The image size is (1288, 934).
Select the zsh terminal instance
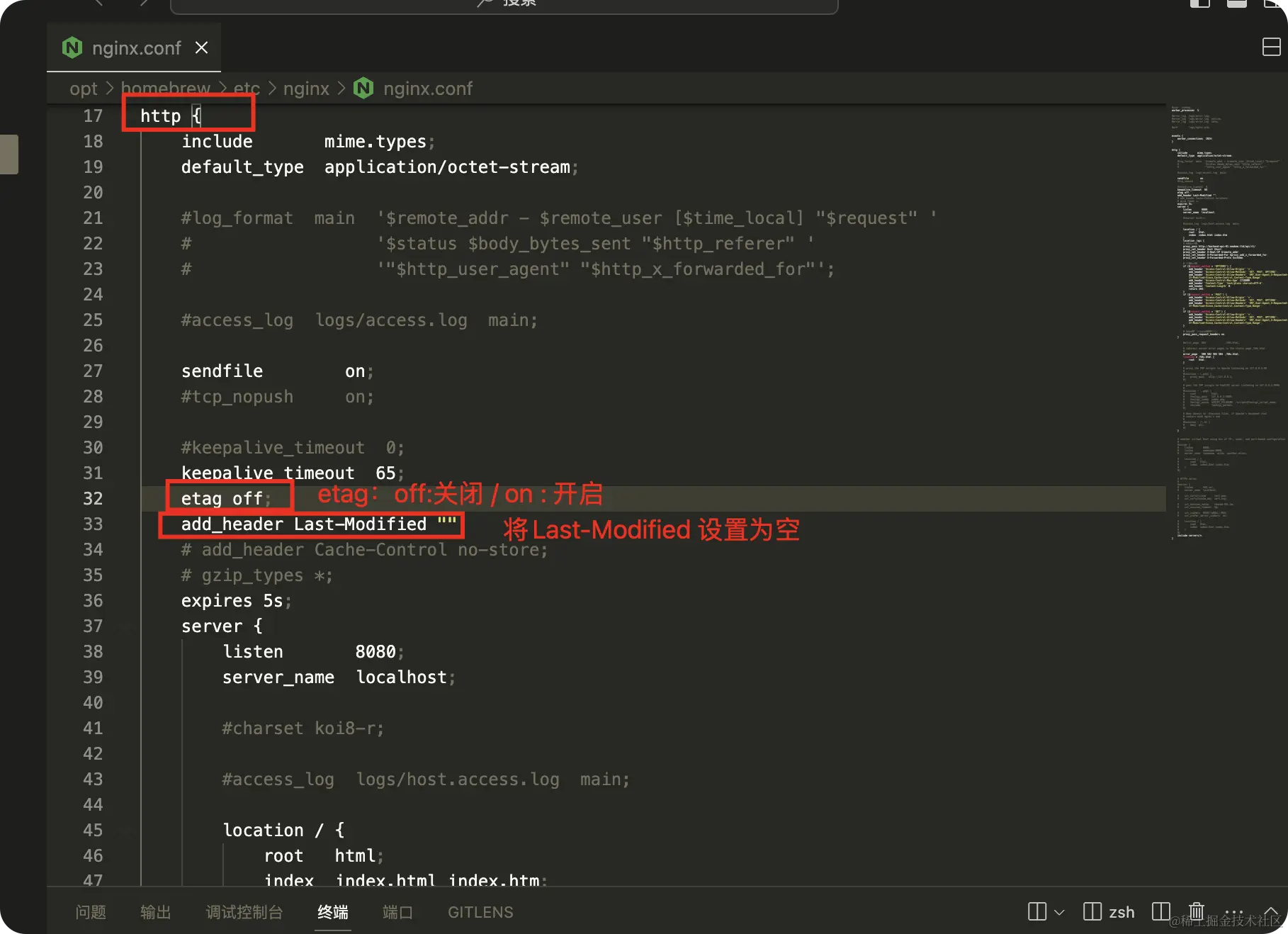click(x=1109, y=912)
